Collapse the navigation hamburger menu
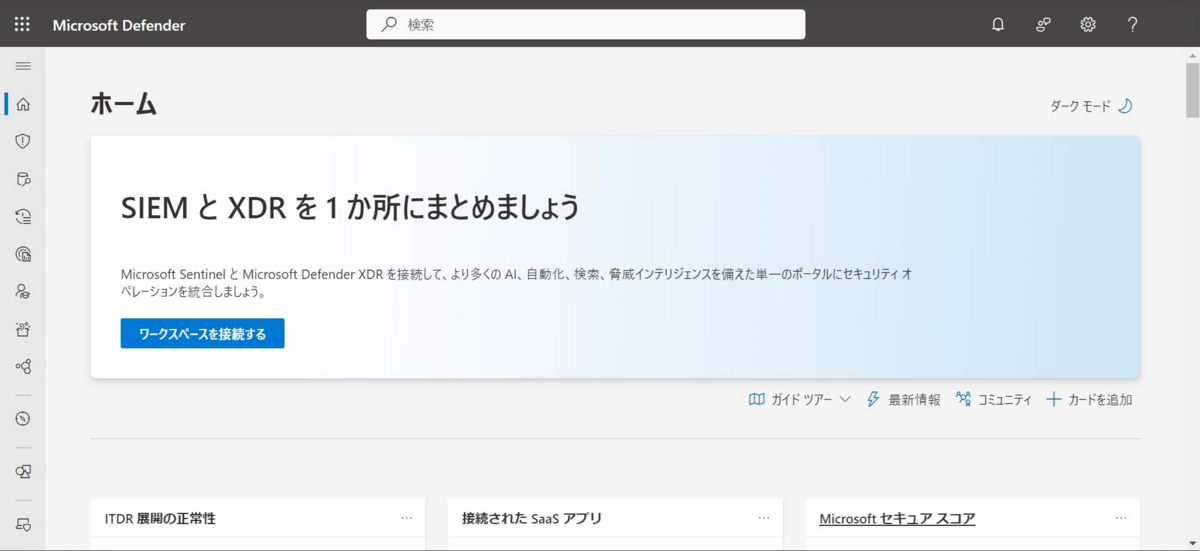1200x551 pixels. [x=23, y=66]
